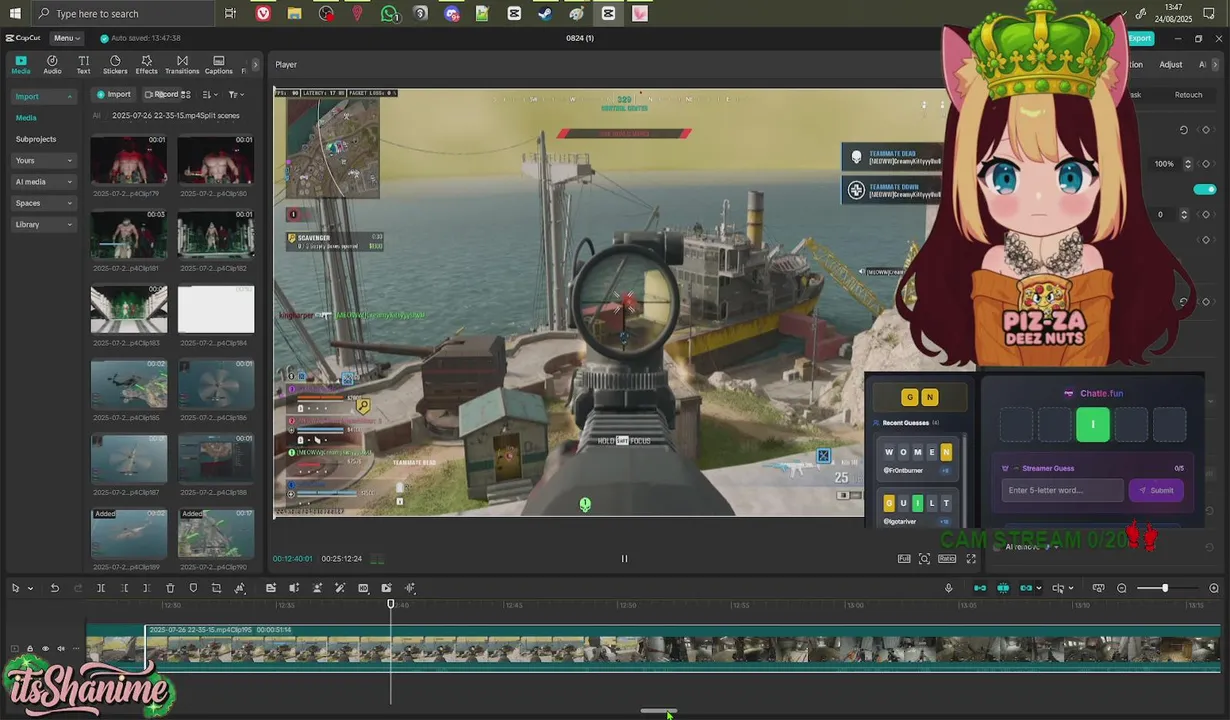Switch media list to grid view
This screenshot has width=1230, height=720.
[x=185, y=94]
